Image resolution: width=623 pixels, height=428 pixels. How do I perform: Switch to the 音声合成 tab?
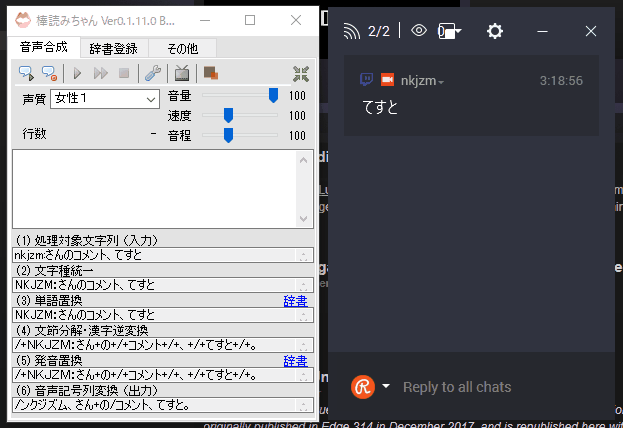44,47
